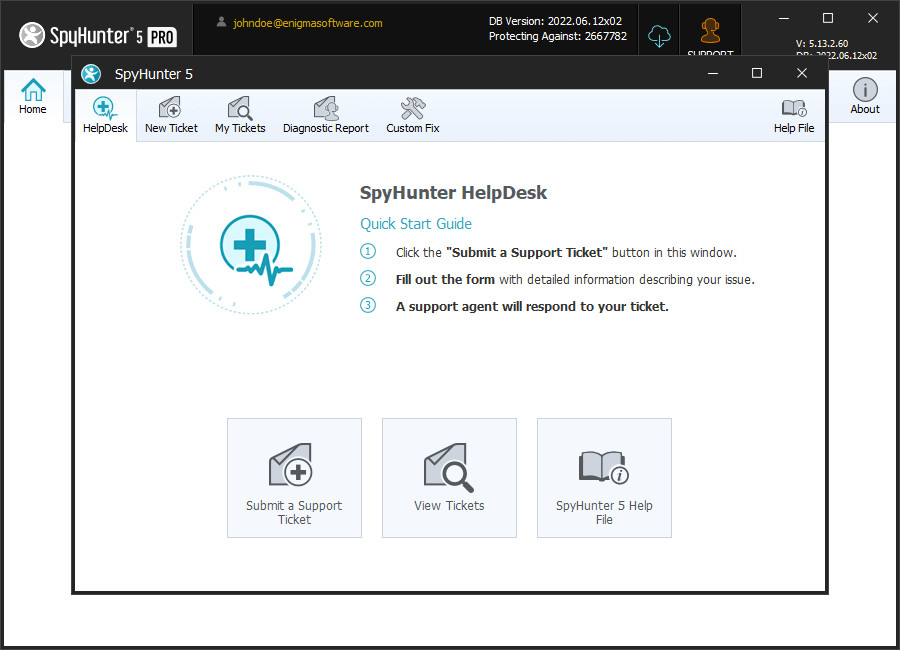Screen dimensions: 900x650
Task: Click the HelpDesk medical cross graphic
Action: 250,245
